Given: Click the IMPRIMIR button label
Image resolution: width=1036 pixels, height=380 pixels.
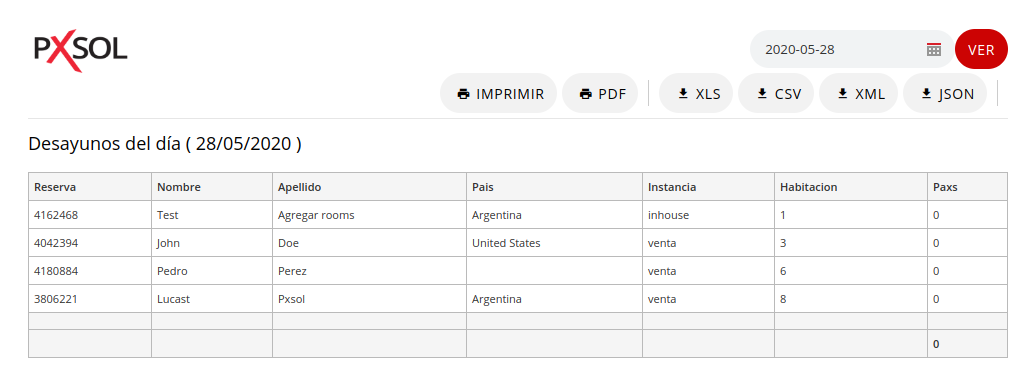Looking at the screenshot, I should (x=510, y=94).
